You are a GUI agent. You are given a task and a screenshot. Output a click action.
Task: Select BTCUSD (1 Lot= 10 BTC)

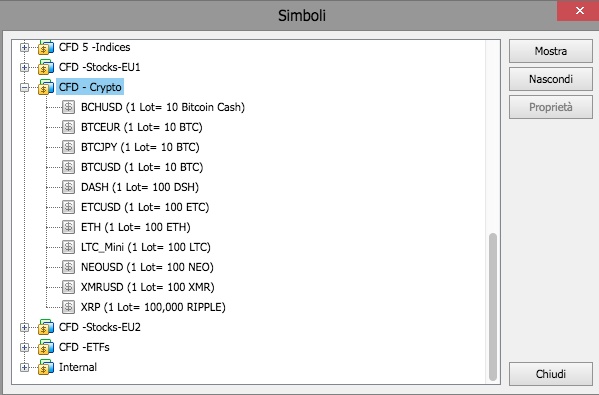click(142, 167)
